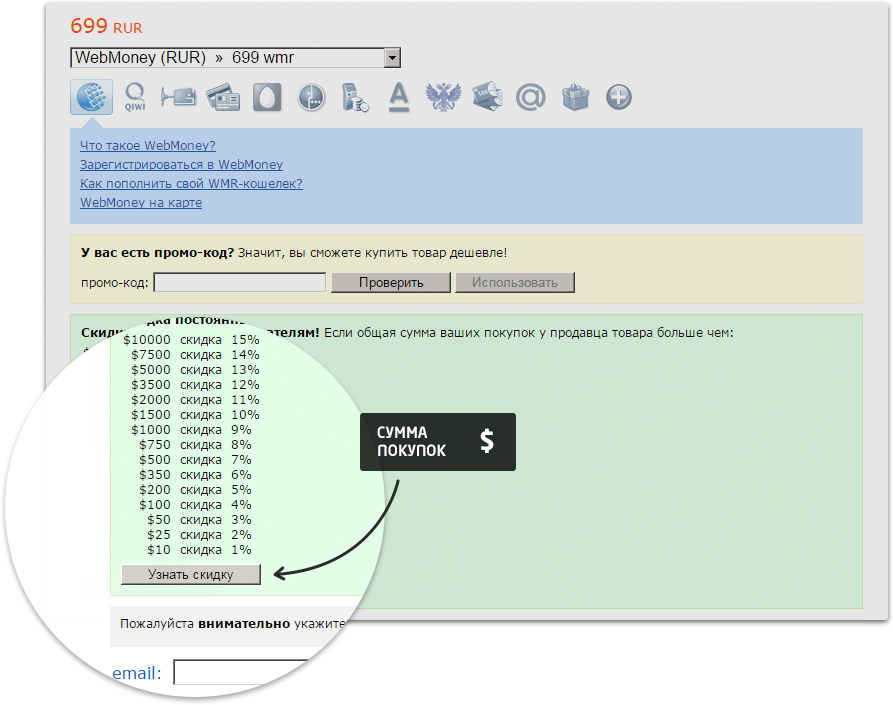Select the payment terminal with coins icon
893x705 pixels.
click(355, 97)
